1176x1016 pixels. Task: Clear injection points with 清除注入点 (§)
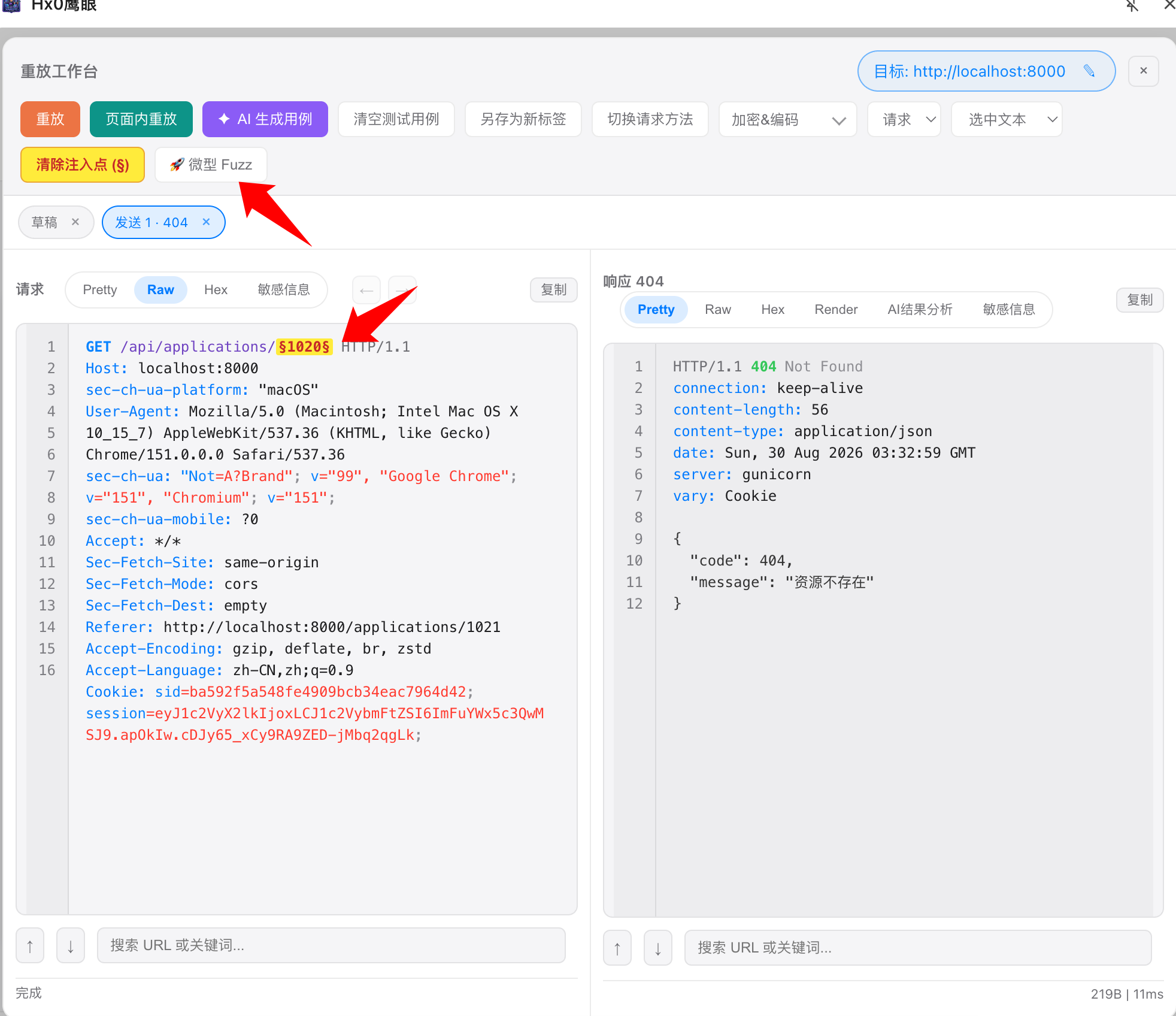83,165
